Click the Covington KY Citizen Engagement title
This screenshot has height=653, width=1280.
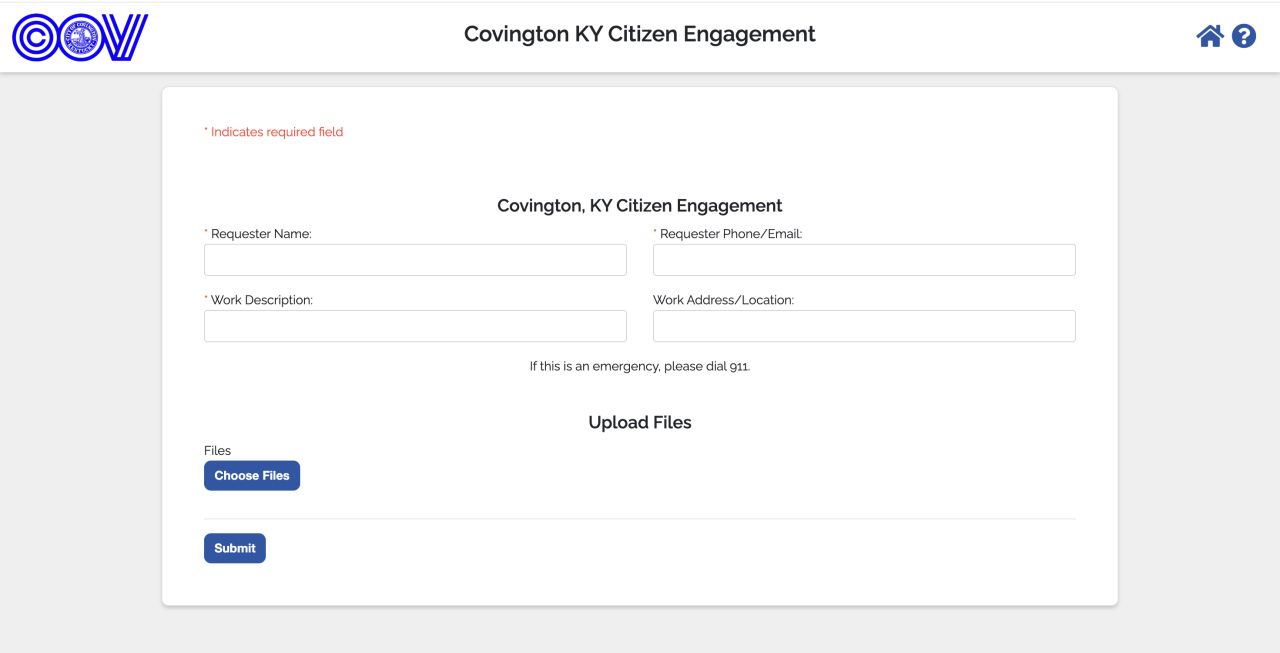639,33
